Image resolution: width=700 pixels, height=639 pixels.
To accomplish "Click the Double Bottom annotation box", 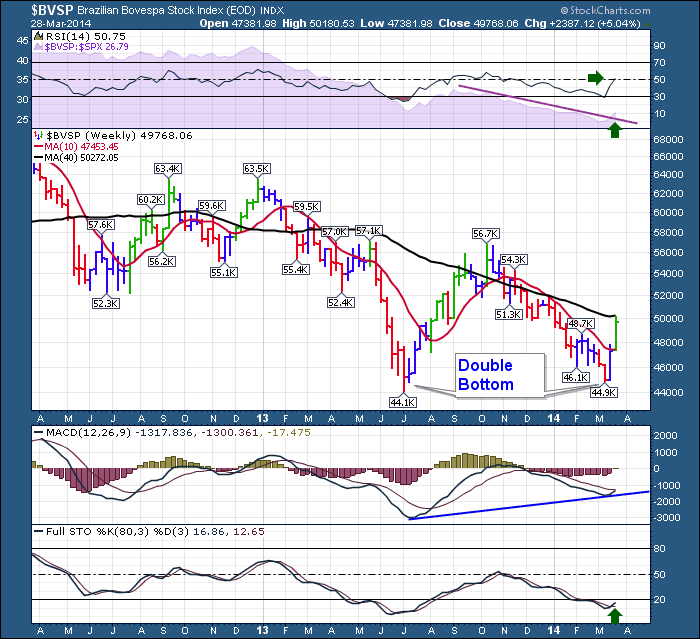I will click(500, 375).
